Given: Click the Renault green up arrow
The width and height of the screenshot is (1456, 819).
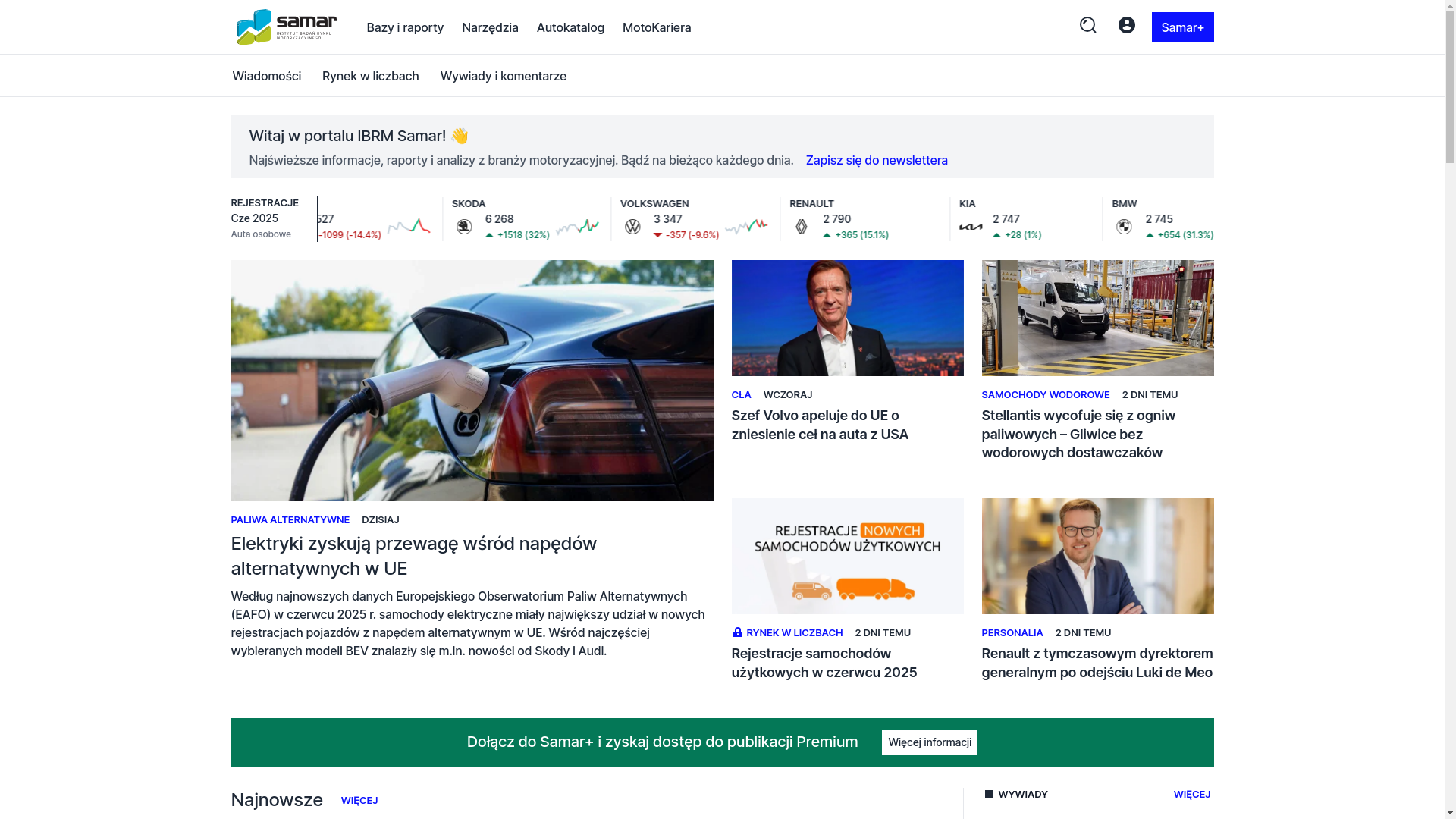Looking at the screenshot, I should coord(827,235).
